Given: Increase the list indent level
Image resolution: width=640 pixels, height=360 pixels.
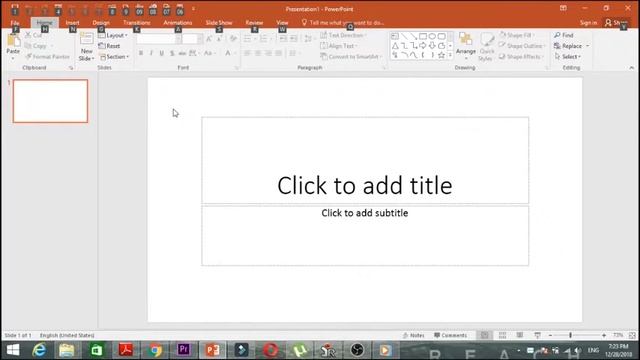Looking at the screenshot, I should [x=294, y=39].
